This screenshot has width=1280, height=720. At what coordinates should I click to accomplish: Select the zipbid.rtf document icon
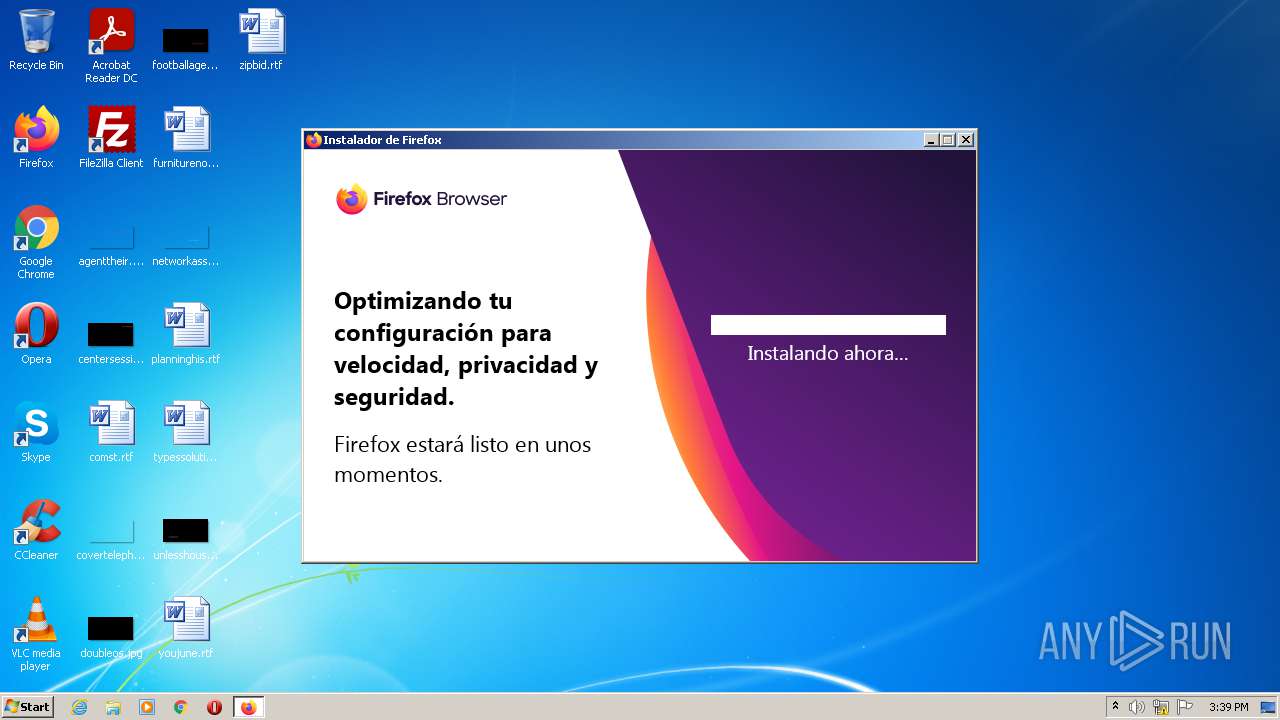[261, 40]
